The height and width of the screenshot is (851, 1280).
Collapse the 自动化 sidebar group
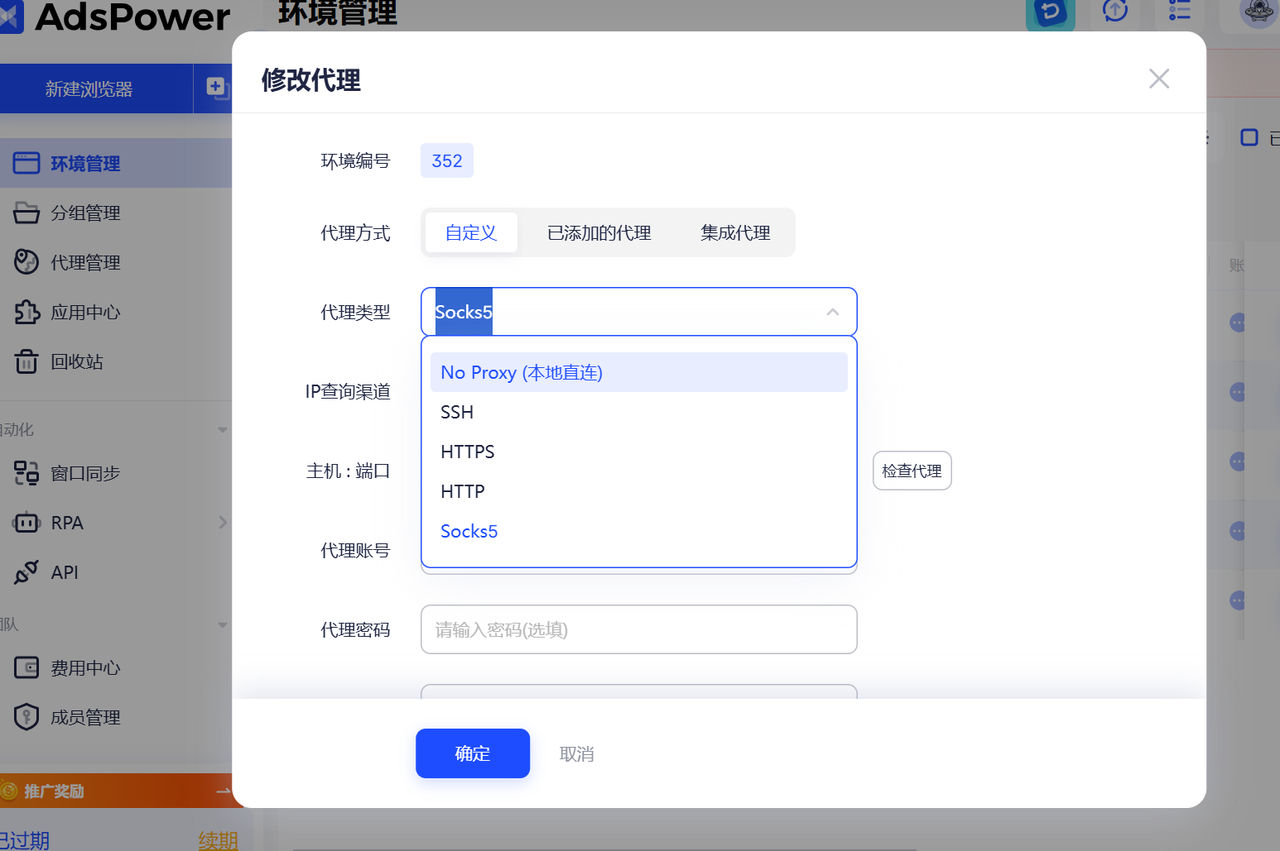[222, 429]
